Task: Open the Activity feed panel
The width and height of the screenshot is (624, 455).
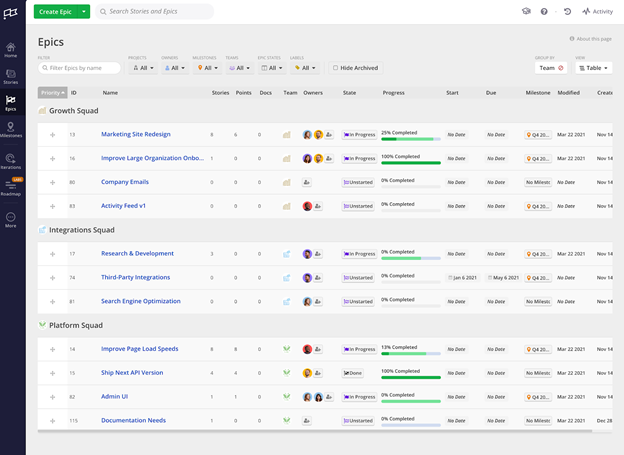Action: (x=597, y=12)
